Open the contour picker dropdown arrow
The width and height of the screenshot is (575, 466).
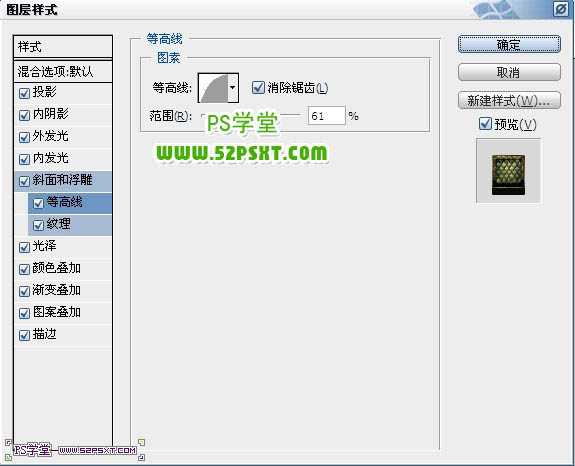[x=233, y=88]
